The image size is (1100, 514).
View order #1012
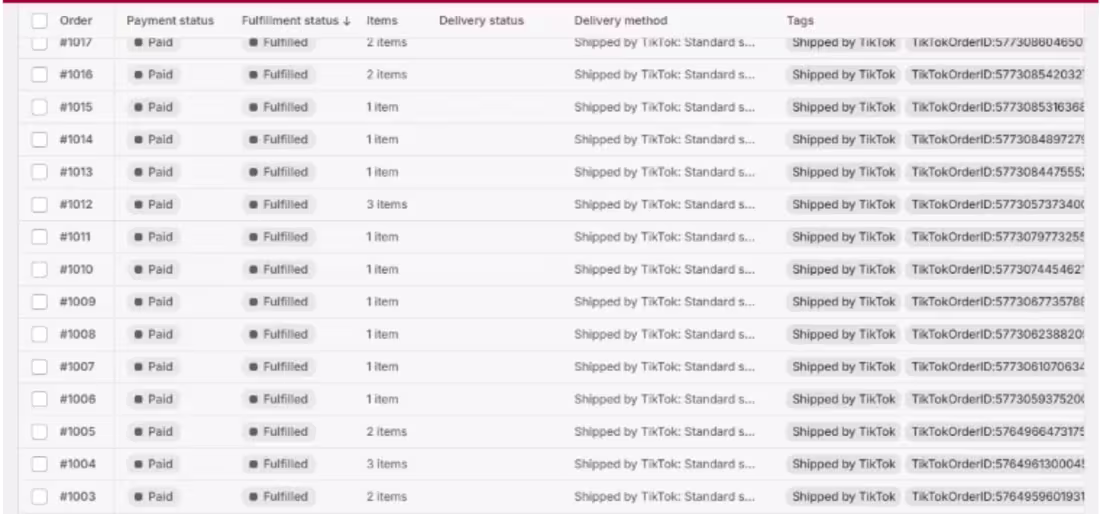coord(76,205)
